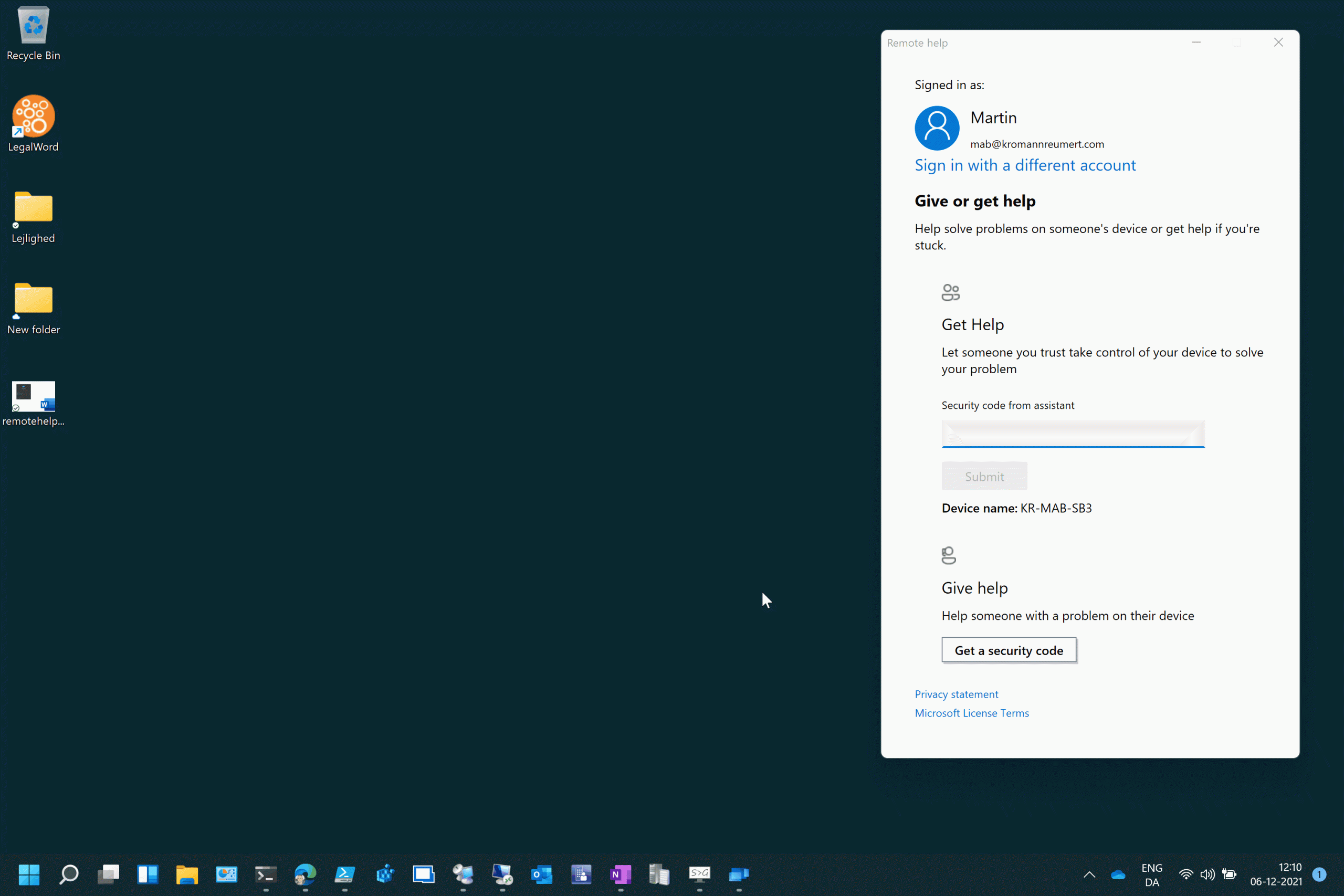Image resolution: width=1344 pixels, height=896 pixels.
Task: Click Sign in with a different account
Action: point(1025,165)
